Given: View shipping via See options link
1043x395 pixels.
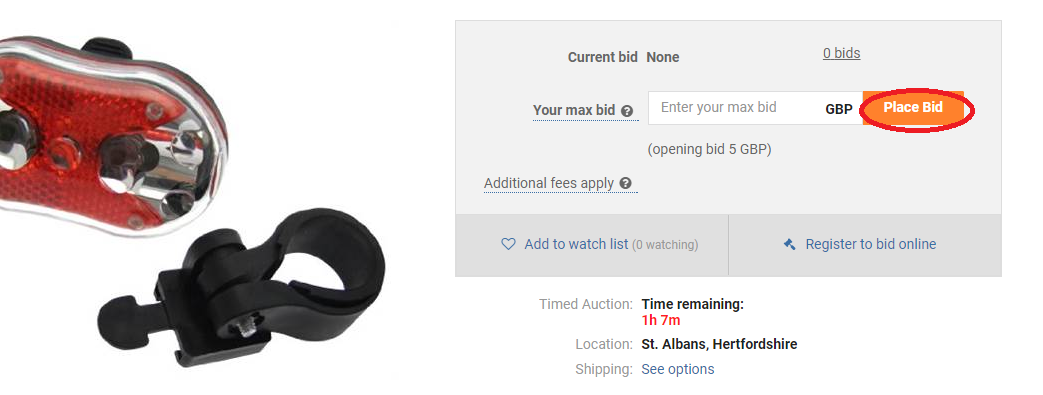Looking at the screenshot, I should pos(678,369).
